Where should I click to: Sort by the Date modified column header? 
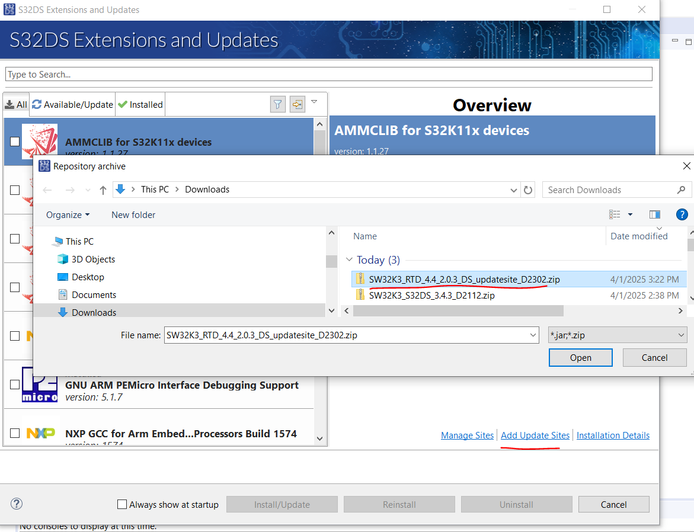(639, 236)
